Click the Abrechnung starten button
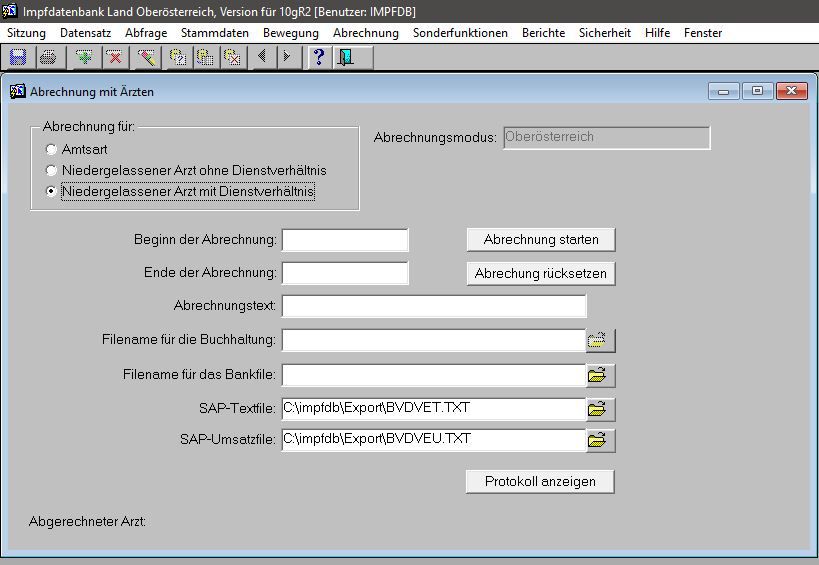 pyautogui.click(x=540, y=240)
